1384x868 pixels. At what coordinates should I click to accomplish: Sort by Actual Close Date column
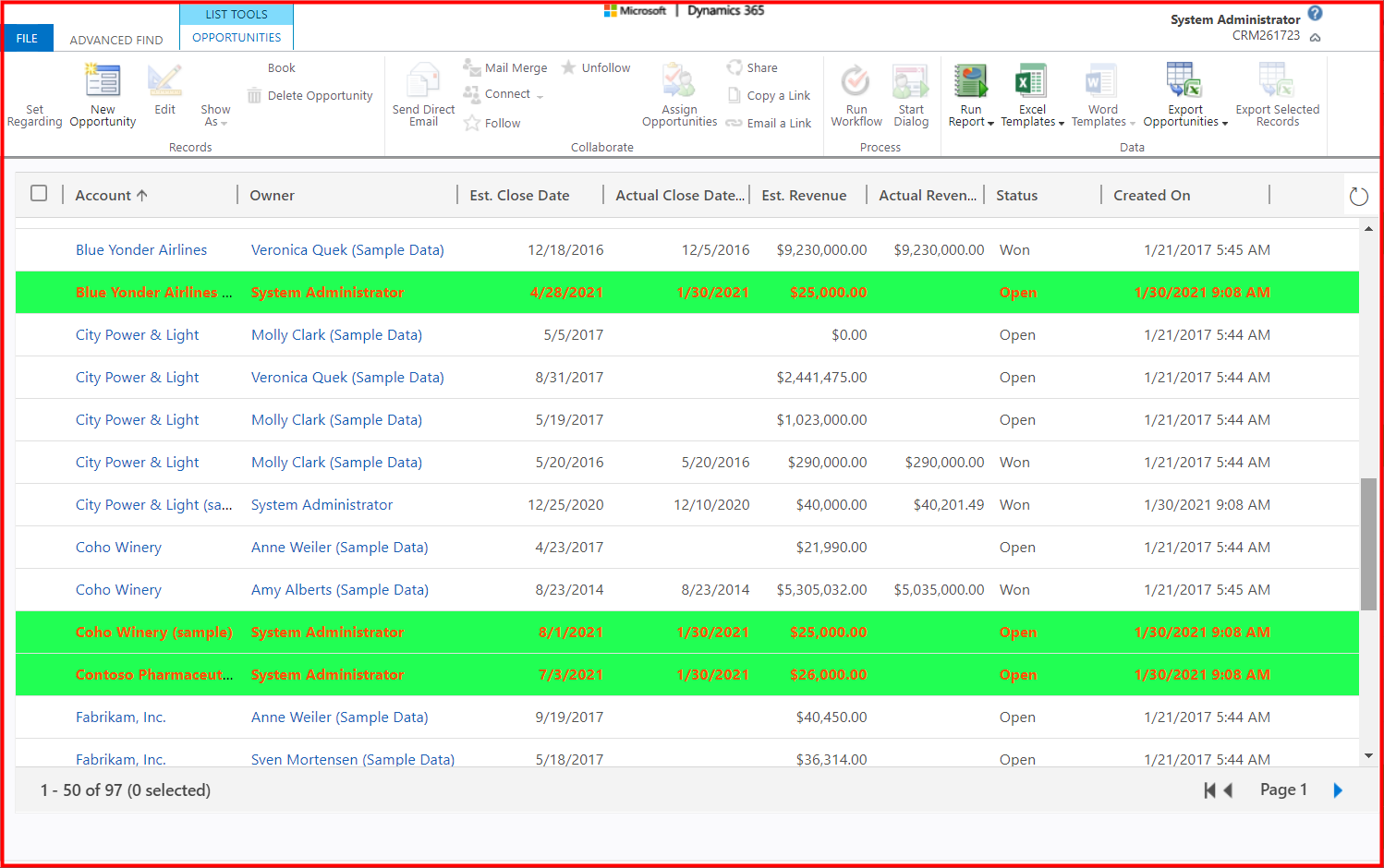(x=680, y=196)
